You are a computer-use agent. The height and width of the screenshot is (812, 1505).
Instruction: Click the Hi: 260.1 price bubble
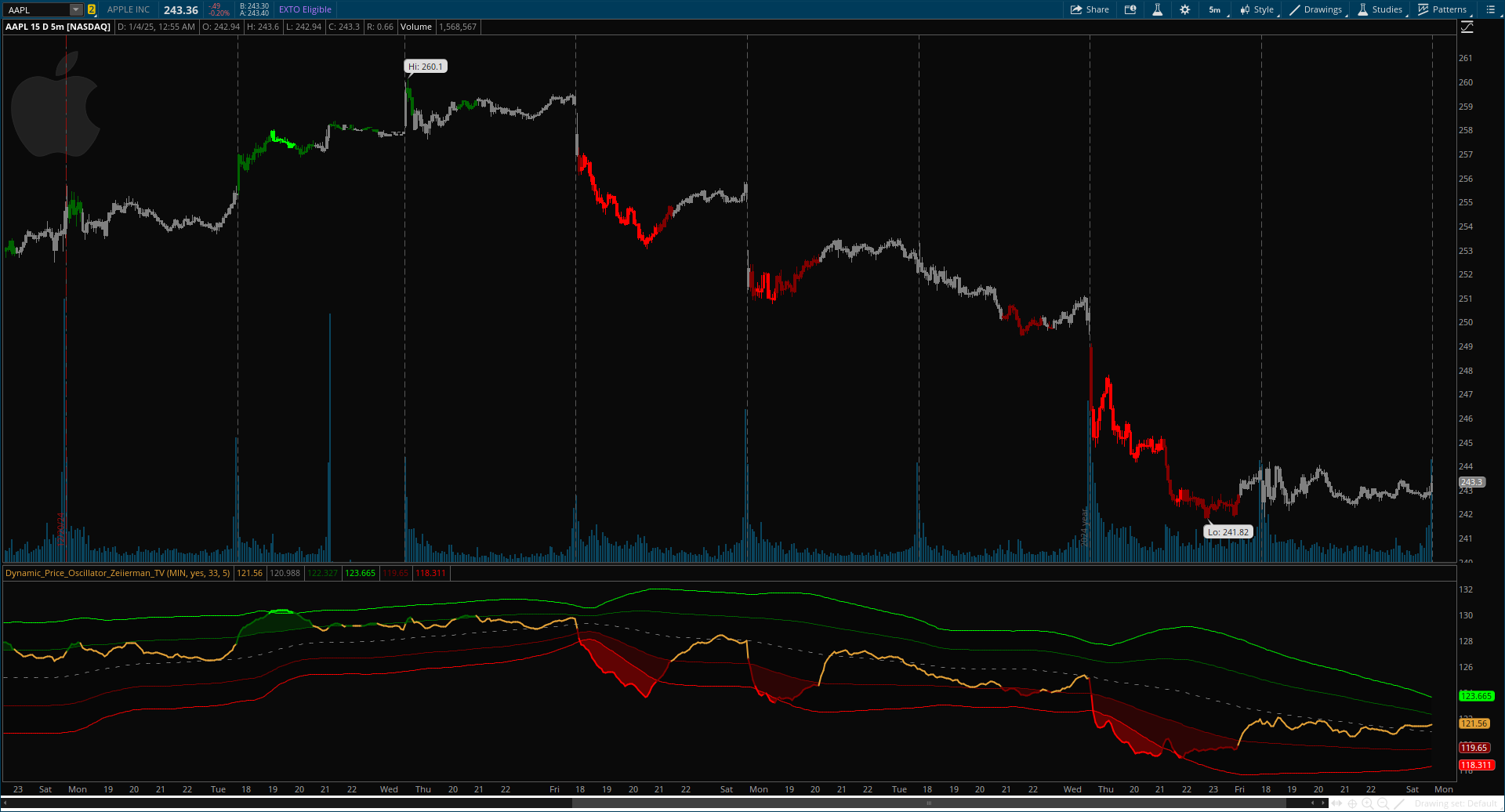click(426, 67)
